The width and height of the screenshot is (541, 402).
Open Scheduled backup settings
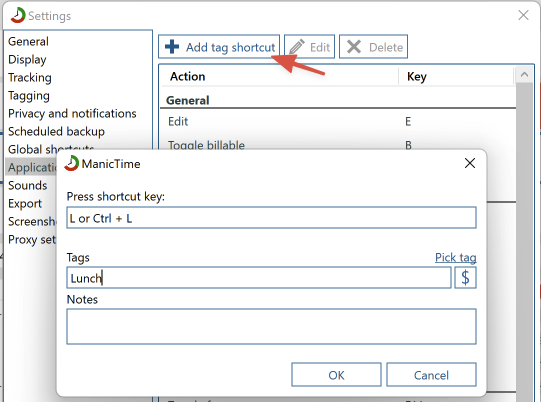(x=56, y=131)
